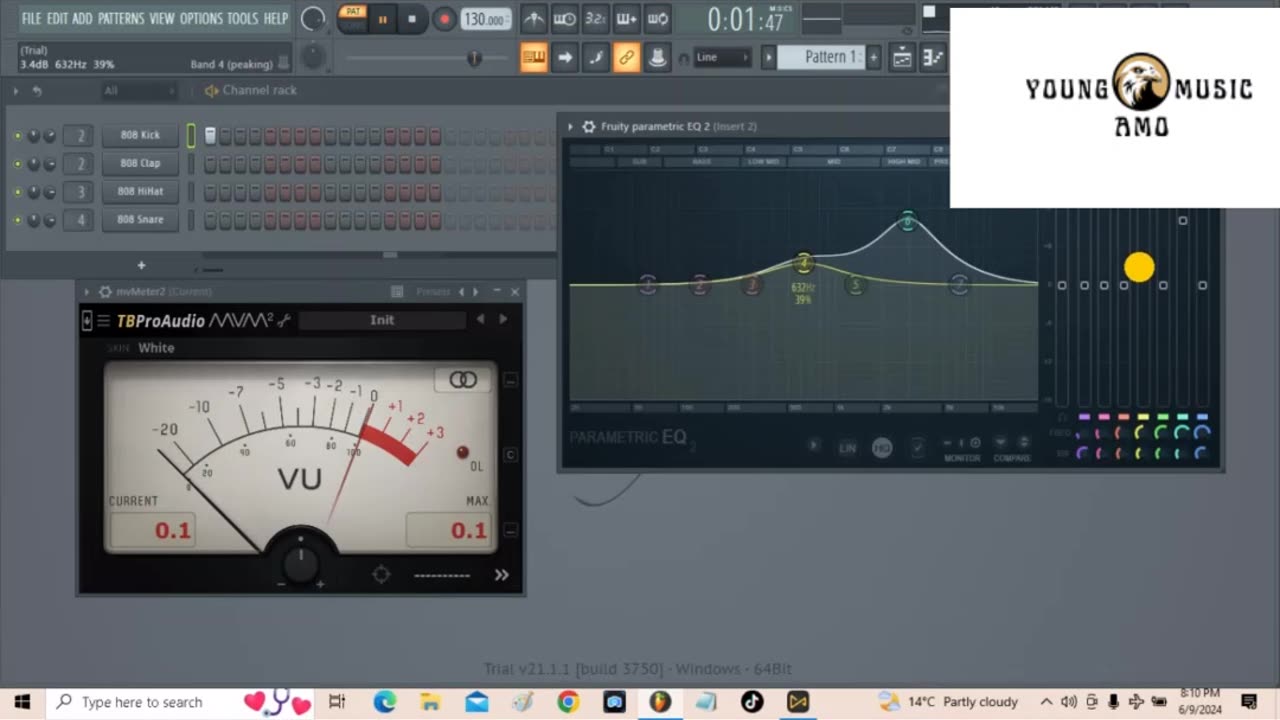Mute the 808 Kick channel
Screen dimensions: 1280x720
(x=17, y=135)
